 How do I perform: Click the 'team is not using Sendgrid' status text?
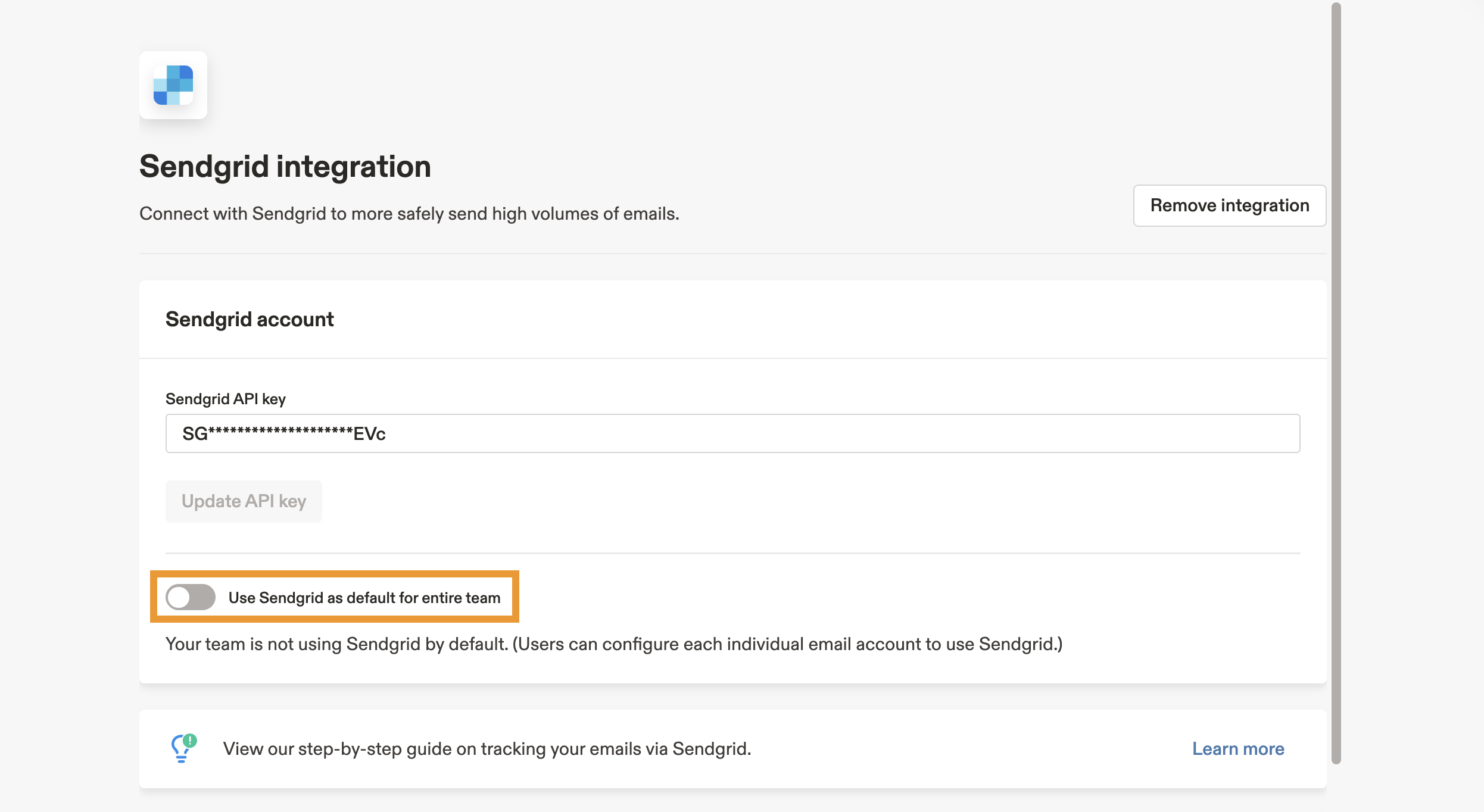point(613,644)
